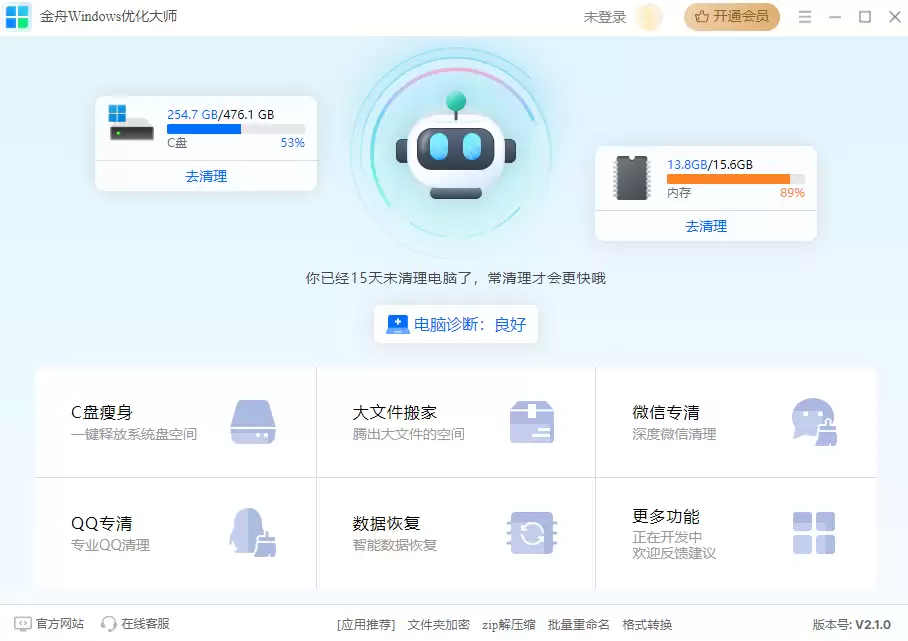This screenshot has height=641, width=908.
Task: Click the 版本号: V2.1.0 version text
Action: coord(851,625)
